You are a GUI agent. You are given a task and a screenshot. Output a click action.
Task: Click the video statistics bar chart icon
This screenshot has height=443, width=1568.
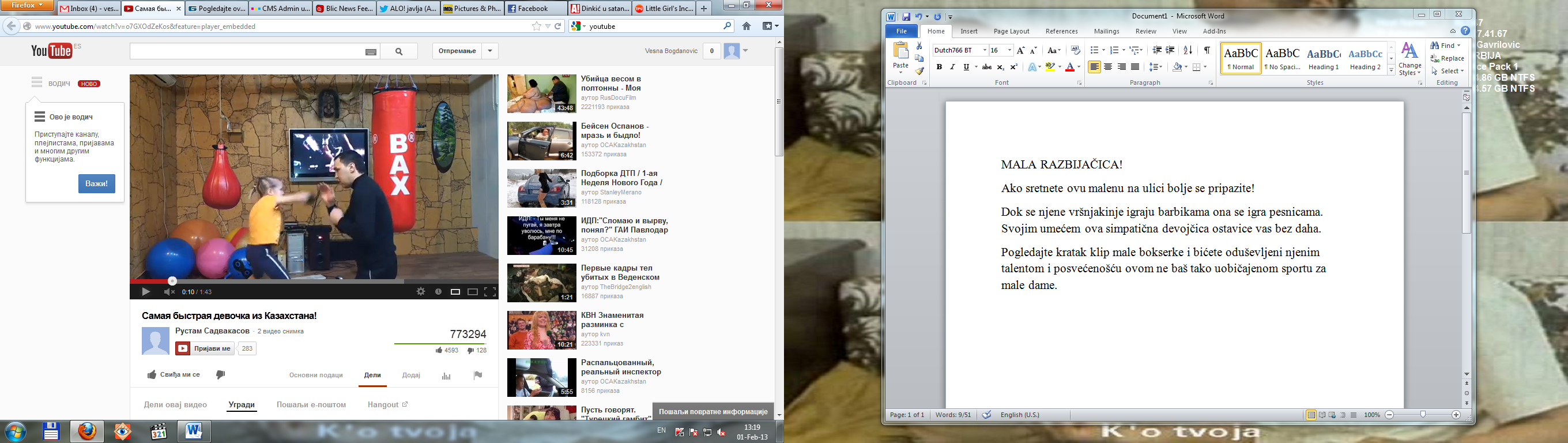pos(446,376)
